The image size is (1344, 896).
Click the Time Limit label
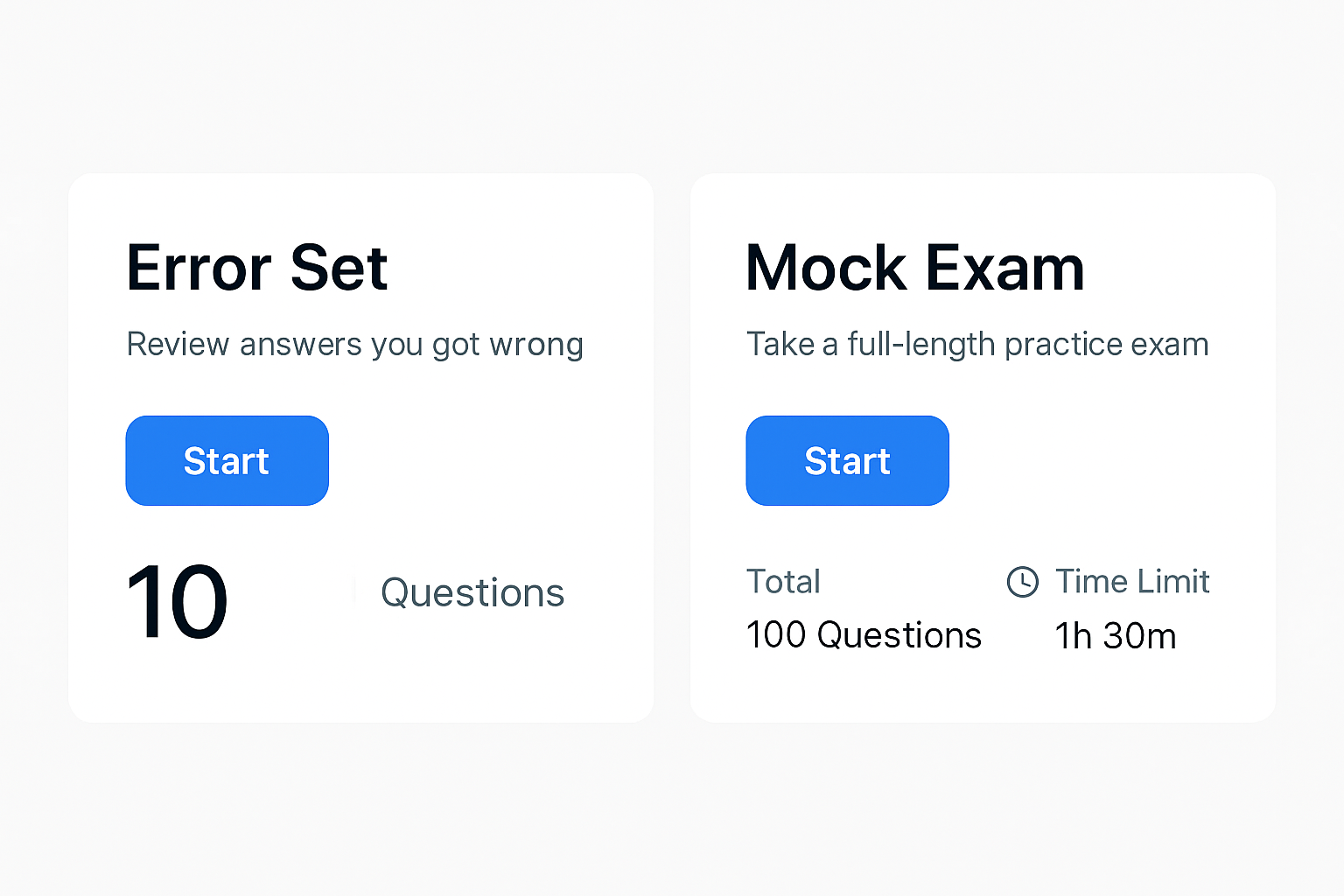[x=1132, y=582]
